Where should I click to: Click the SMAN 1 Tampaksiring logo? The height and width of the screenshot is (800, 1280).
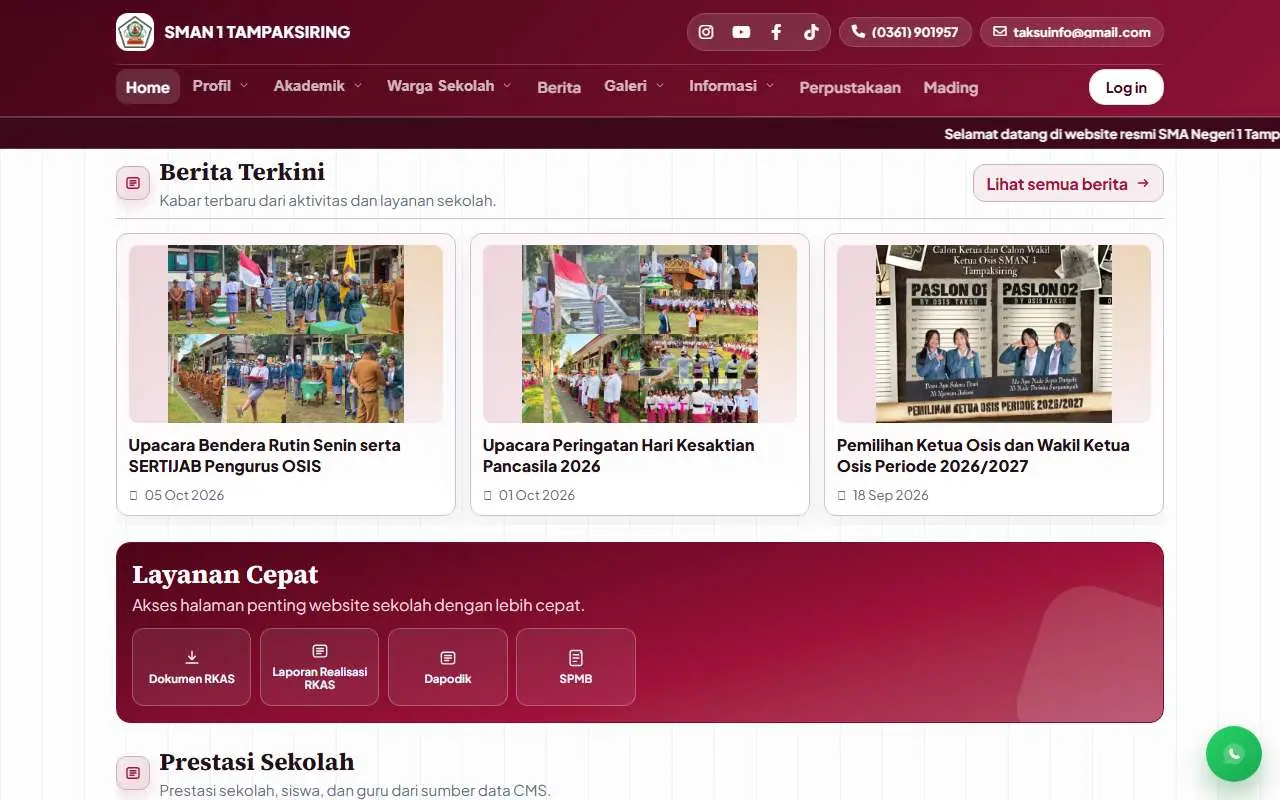(x=135, y=32)
